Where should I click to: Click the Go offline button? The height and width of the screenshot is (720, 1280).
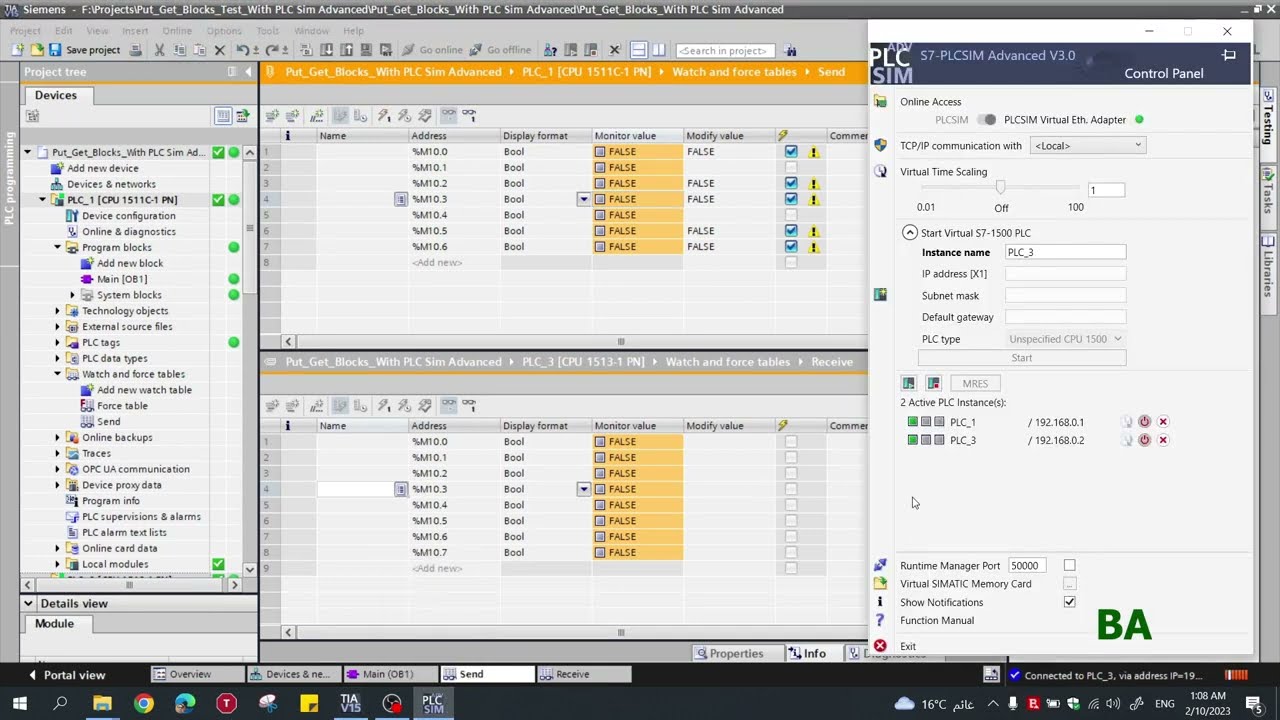(500, 50)
